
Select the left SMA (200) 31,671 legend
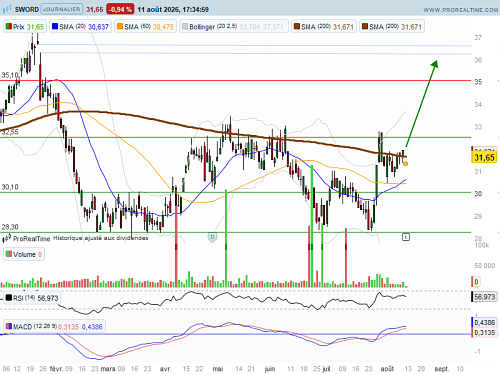324,27
